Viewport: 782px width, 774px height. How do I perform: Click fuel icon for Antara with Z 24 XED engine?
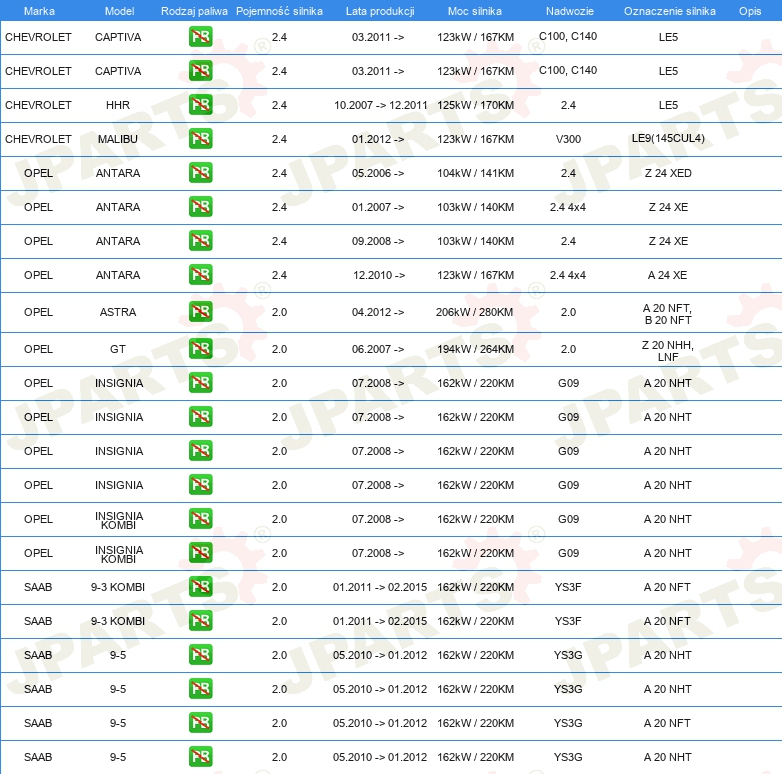(x=200, y=173)
